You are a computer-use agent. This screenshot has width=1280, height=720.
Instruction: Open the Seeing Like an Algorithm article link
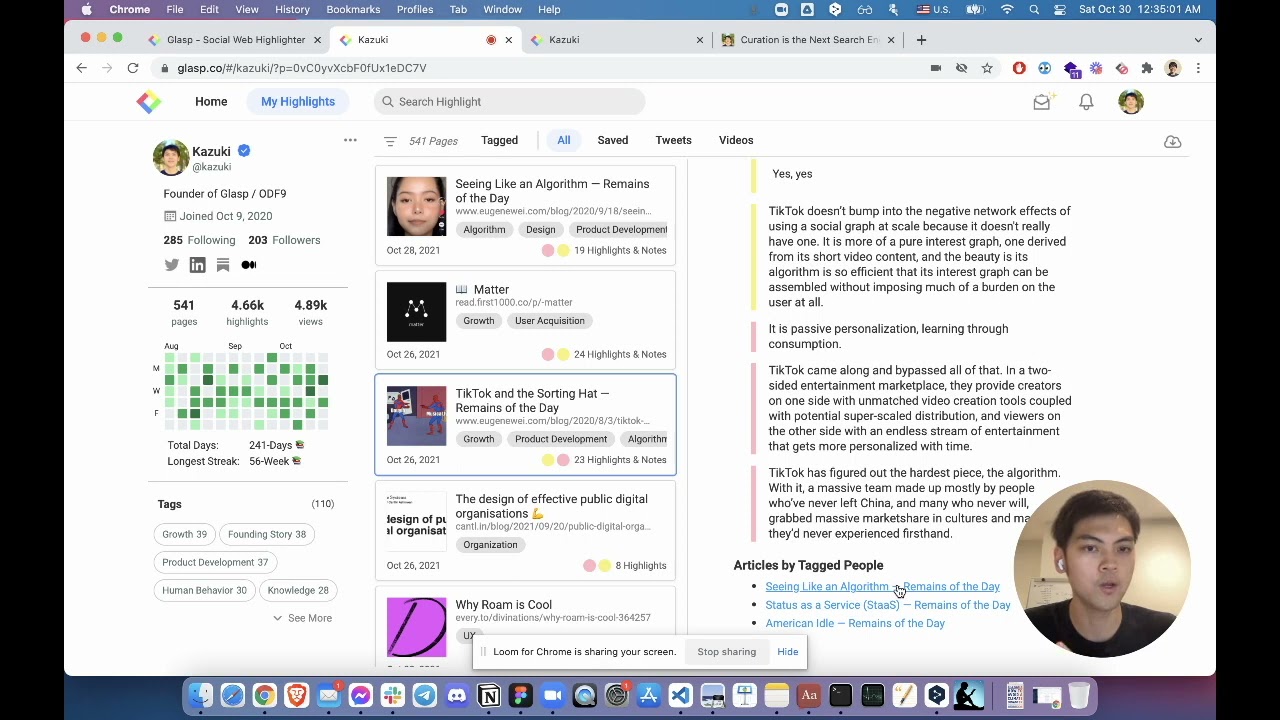(882, 587)
